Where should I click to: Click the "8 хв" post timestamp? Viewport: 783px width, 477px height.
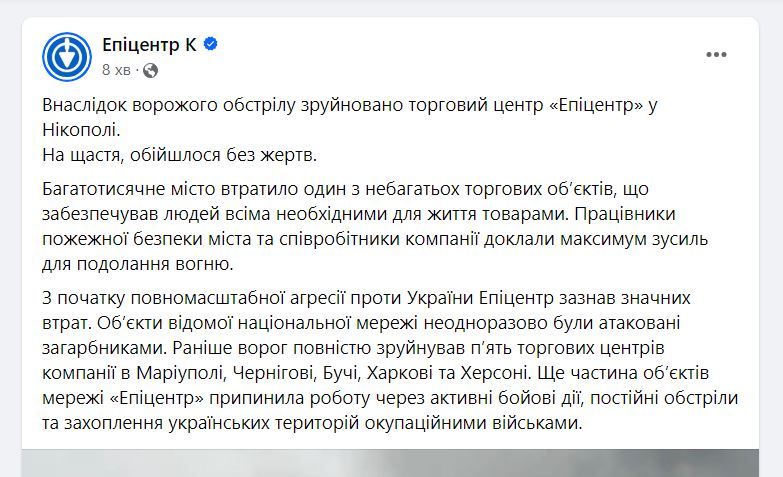(x=116, y=70)
